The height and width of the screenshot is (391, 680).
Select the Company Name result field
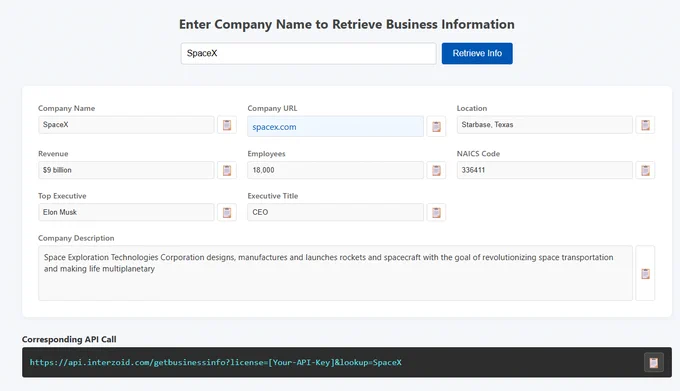126,125
